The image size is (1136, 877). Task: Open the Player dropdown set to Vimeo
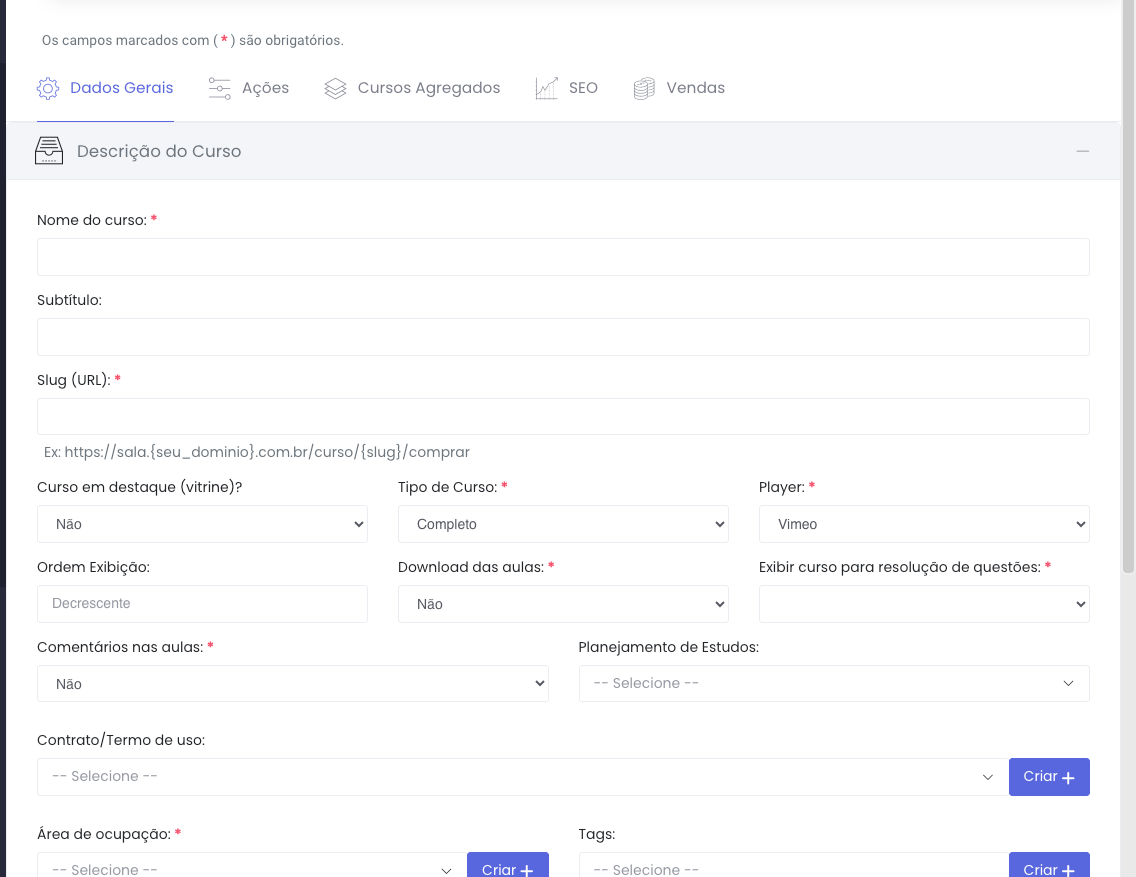click(x=924, y=524)
